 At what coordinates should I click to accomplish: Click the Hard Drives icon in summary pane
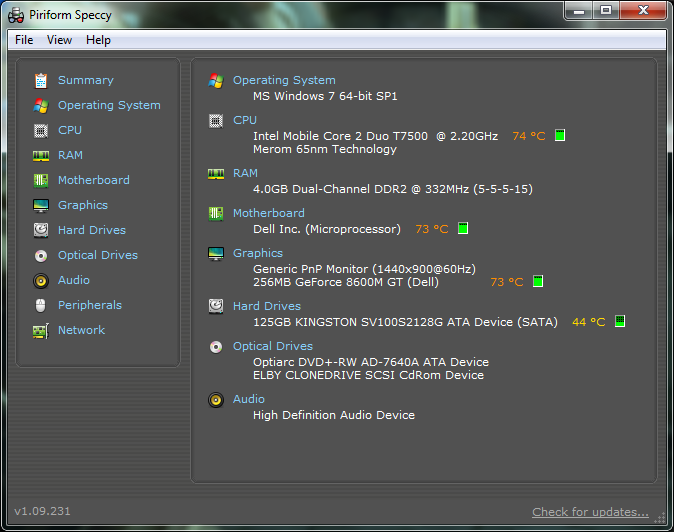coord(216,306)
